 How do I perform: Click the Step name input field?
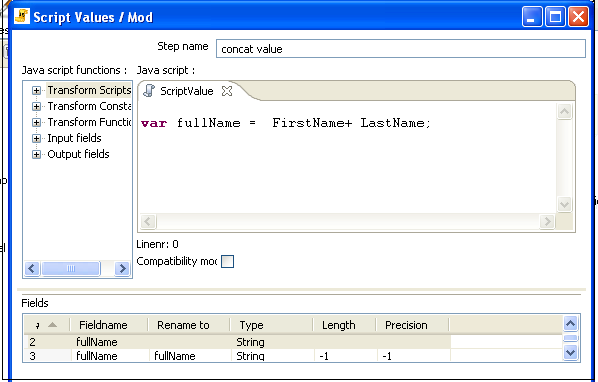point(400,49)
